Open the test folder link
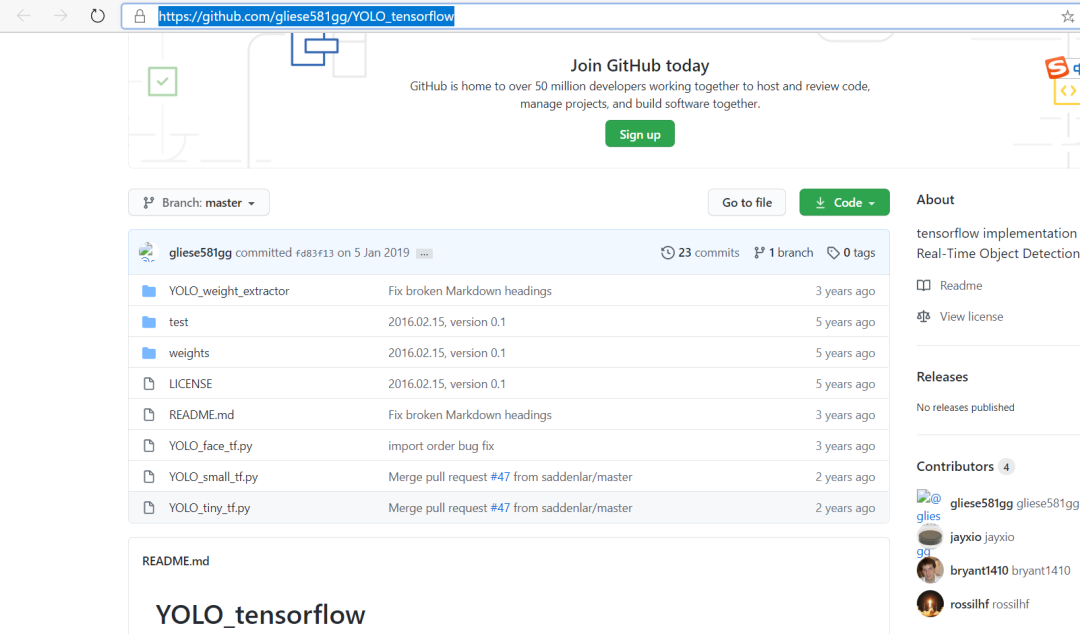Viewport: 1080px width, 634px height. click(178, 322)
